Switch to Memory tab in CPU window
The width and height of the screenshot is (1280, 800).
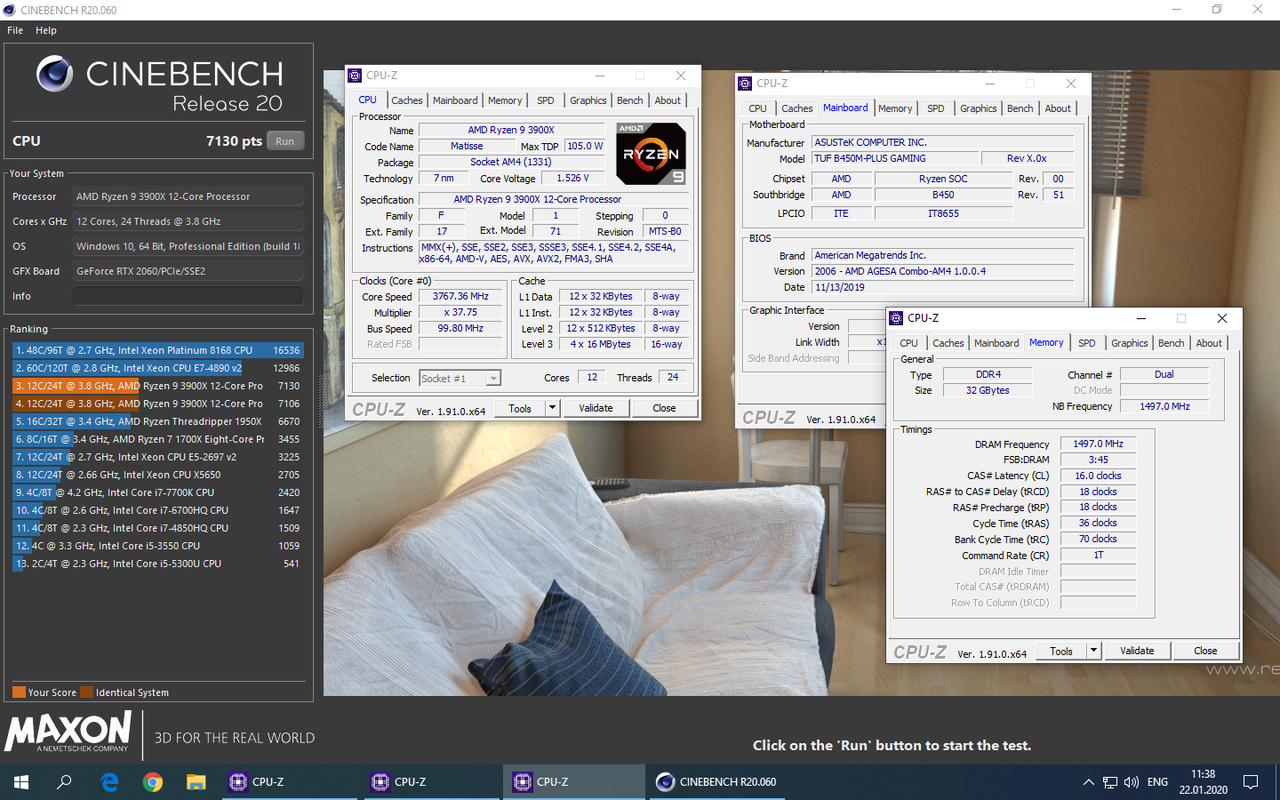coord(505,100)
